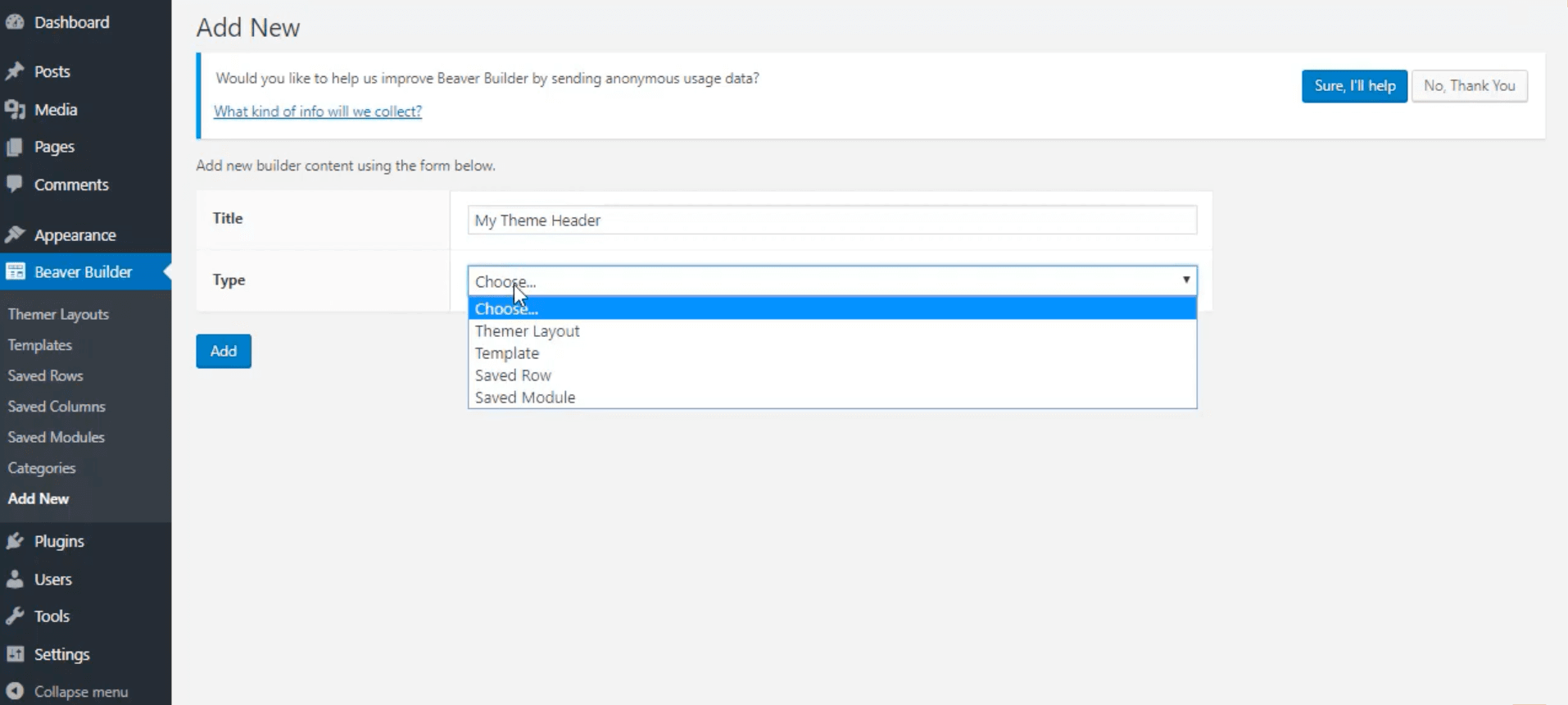Click the blue Add button
Viewport: 1568px width, 705px height.
click(x=224, y=351)
